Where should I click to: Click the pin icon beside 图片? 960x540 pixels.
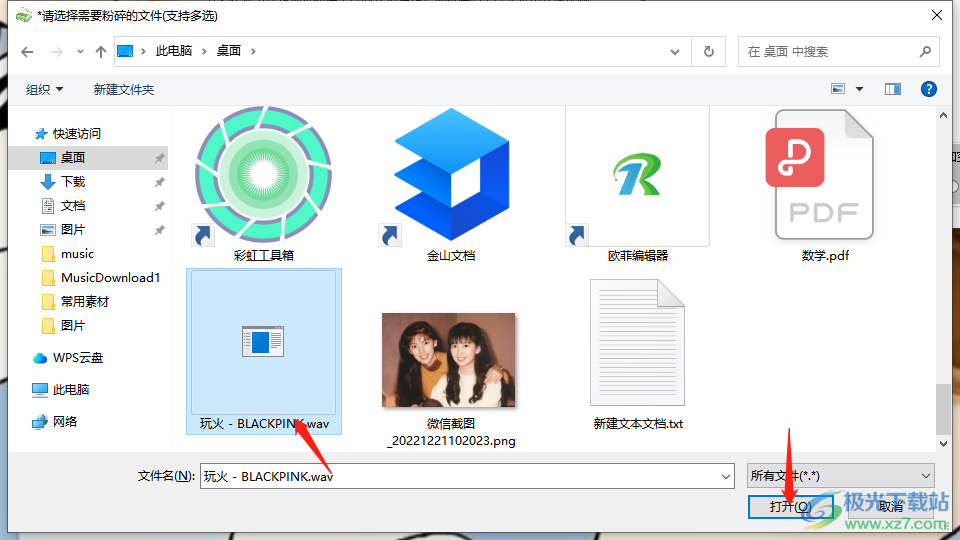pyautogui.click(x=159, y=230)
